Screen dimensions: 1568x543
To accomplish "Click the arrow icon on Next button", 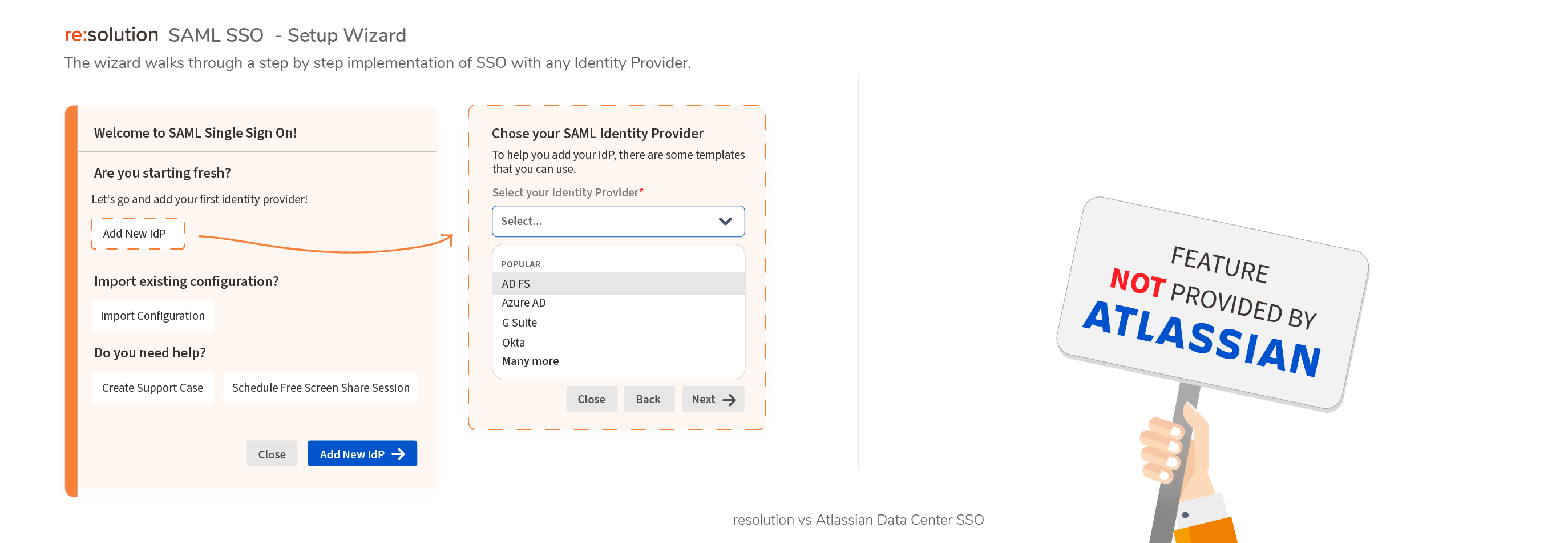I will point(729,400).
